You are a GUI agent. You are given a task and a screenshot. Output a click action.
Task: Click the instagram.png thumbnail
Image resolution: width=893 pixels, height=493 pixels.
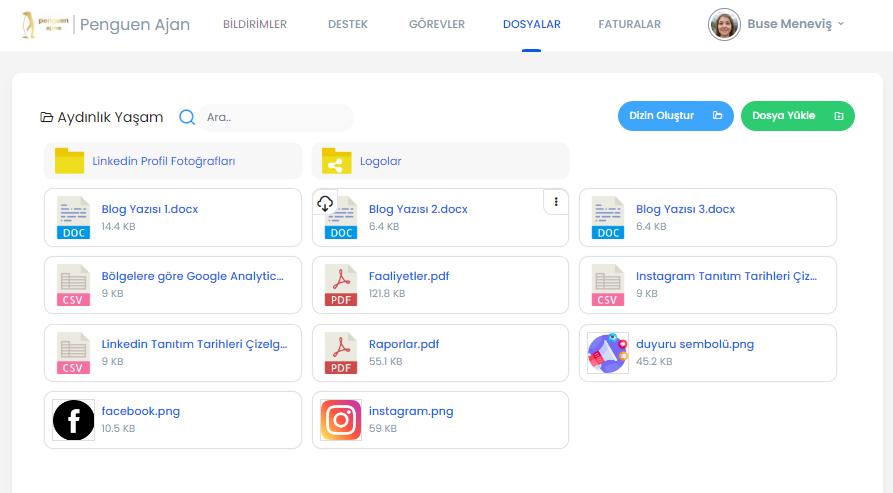pyautogui.click(x=341, y=420)
